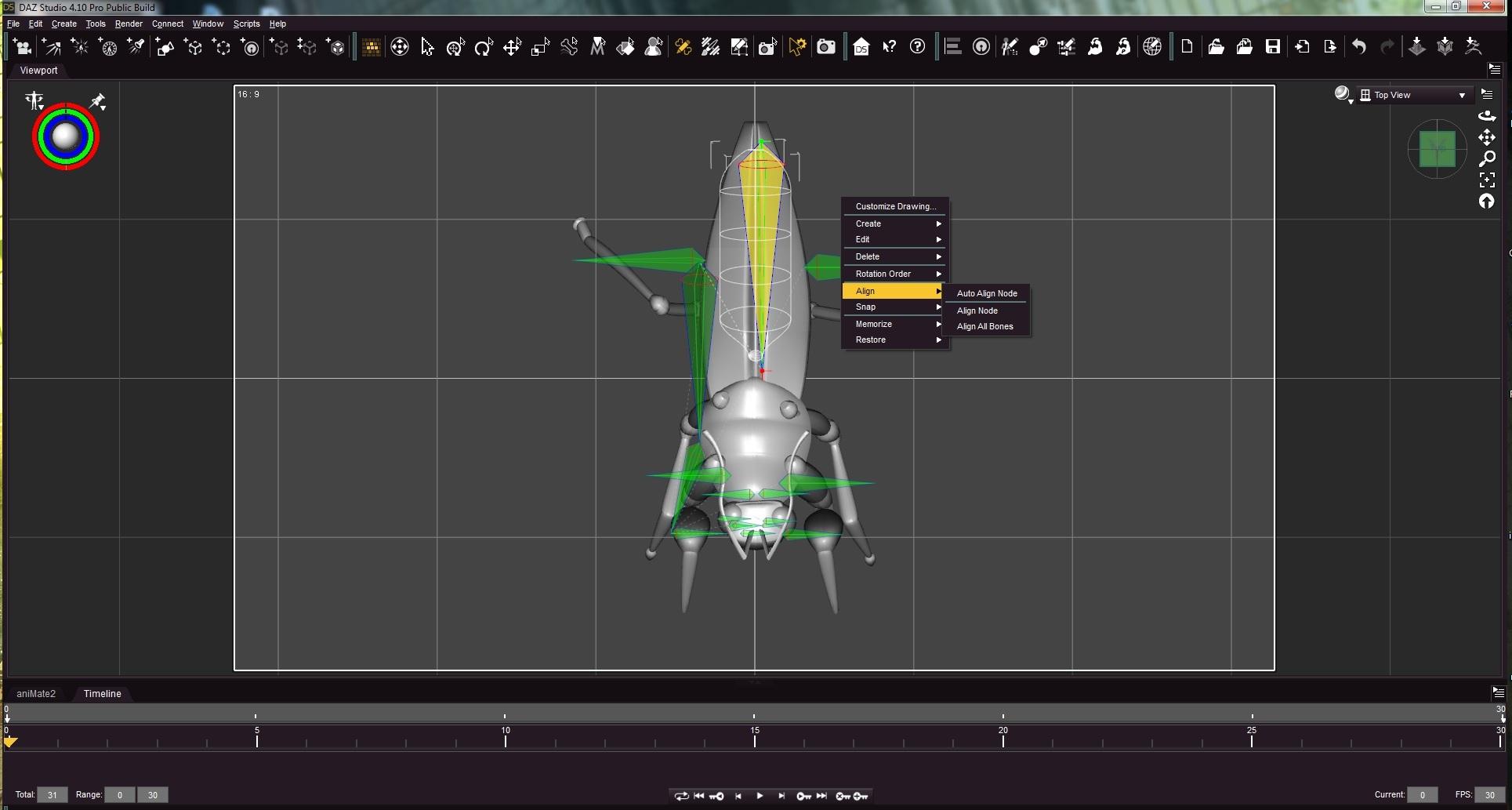1512x810 pixels.
Task: Open the Edit submenu in context menu
Action: click(894, 239)
